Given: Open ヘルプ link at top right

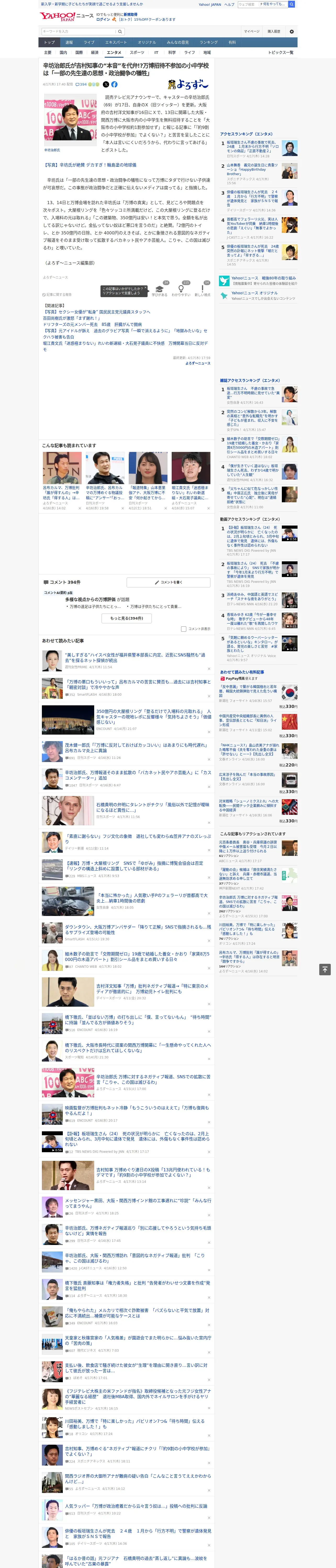Looking at the screenshot, I should (x=229, y=4).
